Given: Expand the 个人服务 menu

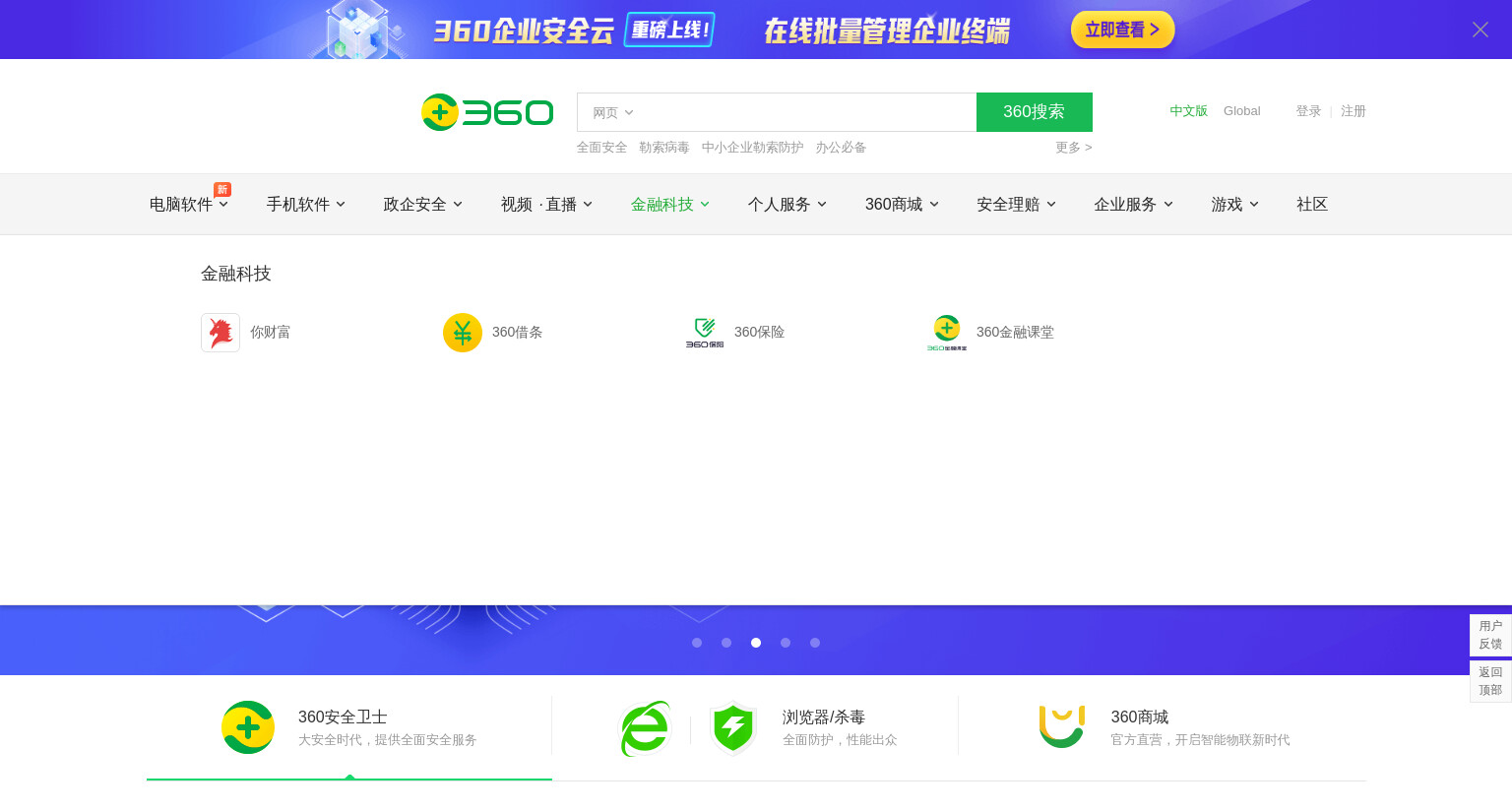Looking at the screenshot, I should [787, 204].
